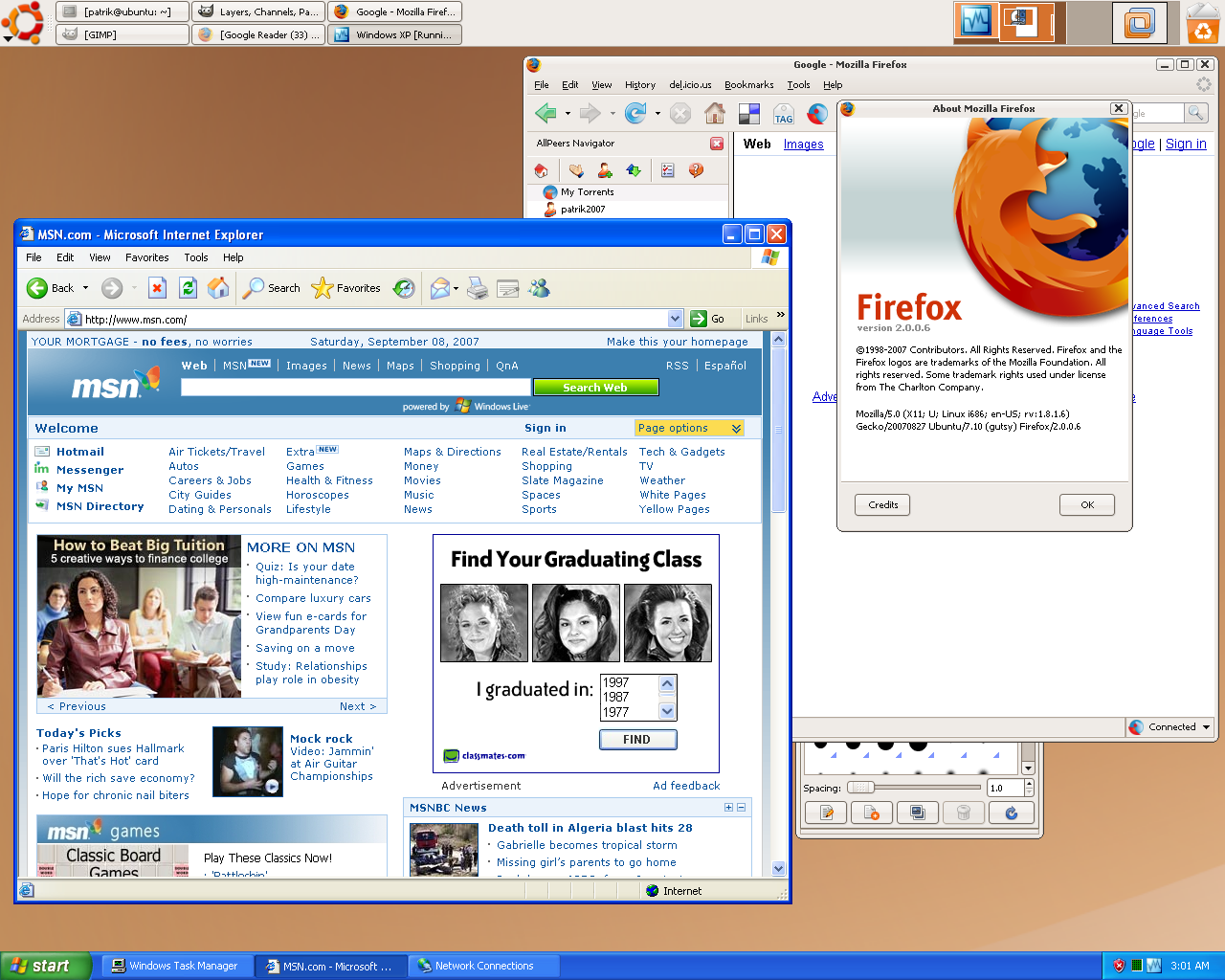Click the Ubuntu logo menu icon
This screenshot has width=1225, height=980.
[23, 22]
